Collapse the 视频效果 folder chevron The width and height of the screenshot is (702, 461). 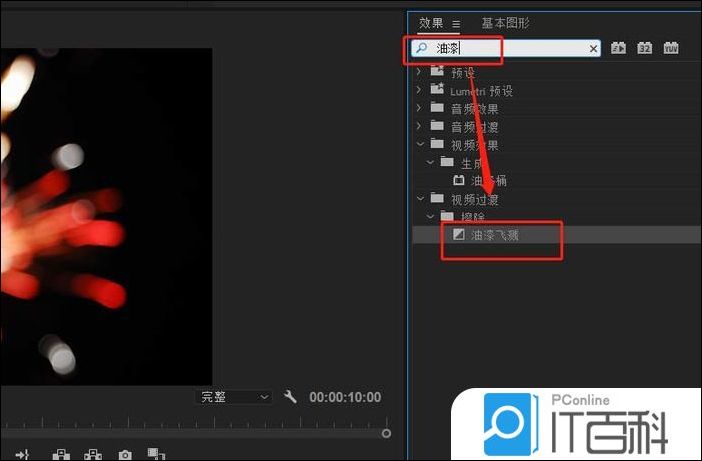(420, 144)
